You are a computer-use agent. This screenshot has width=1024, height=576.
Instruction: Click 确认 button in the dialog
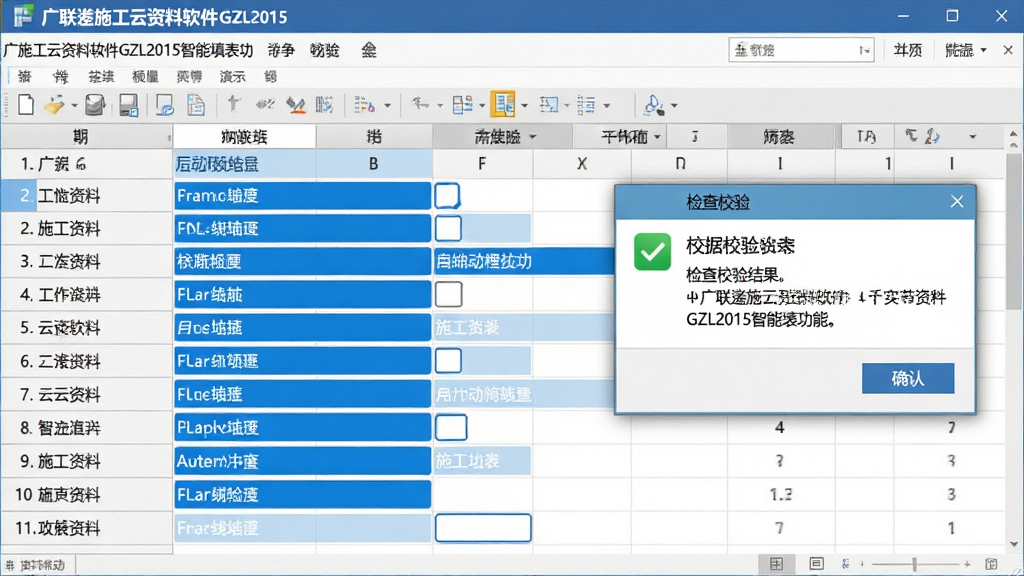[908, 378]
